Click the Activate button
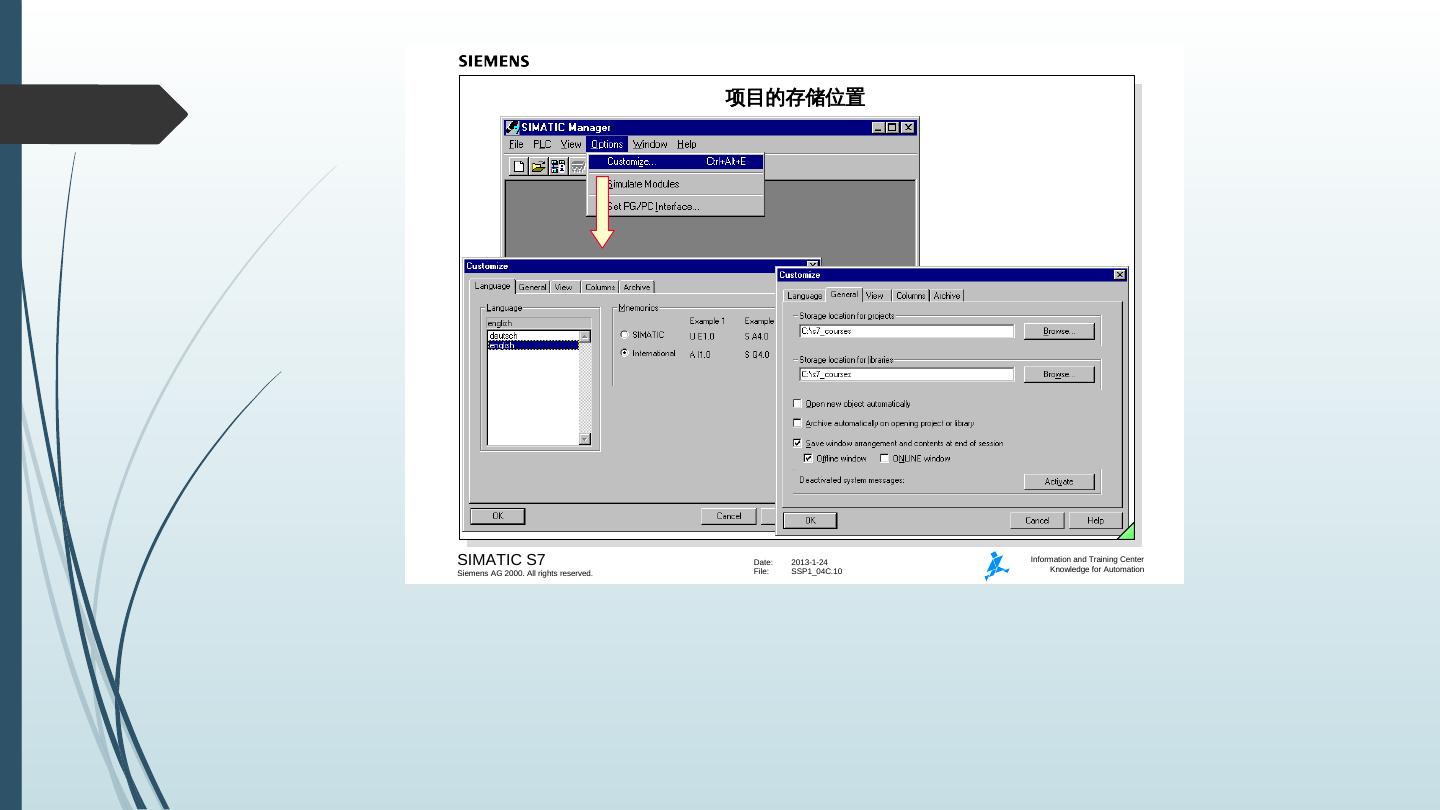1440x810 pixels. [x=1059, y=482]
